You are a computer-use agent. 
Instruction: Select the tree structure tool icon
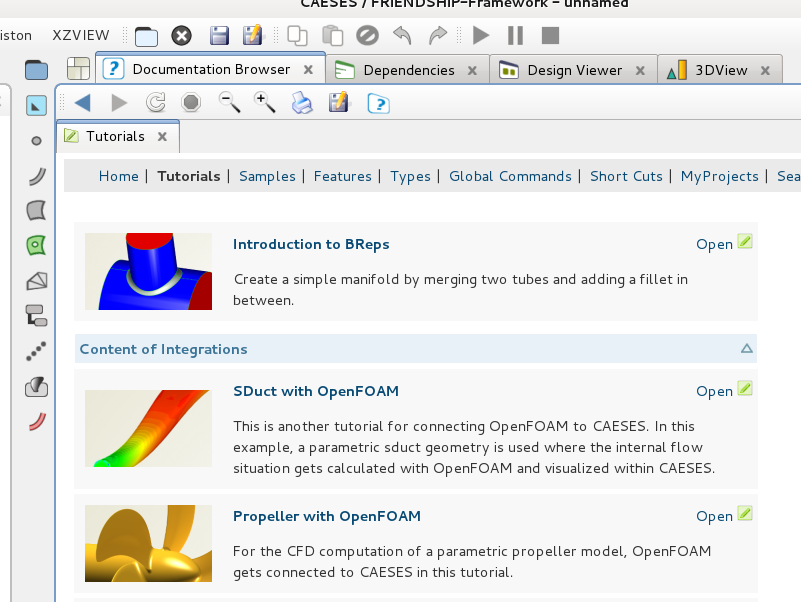click(36, 315)
